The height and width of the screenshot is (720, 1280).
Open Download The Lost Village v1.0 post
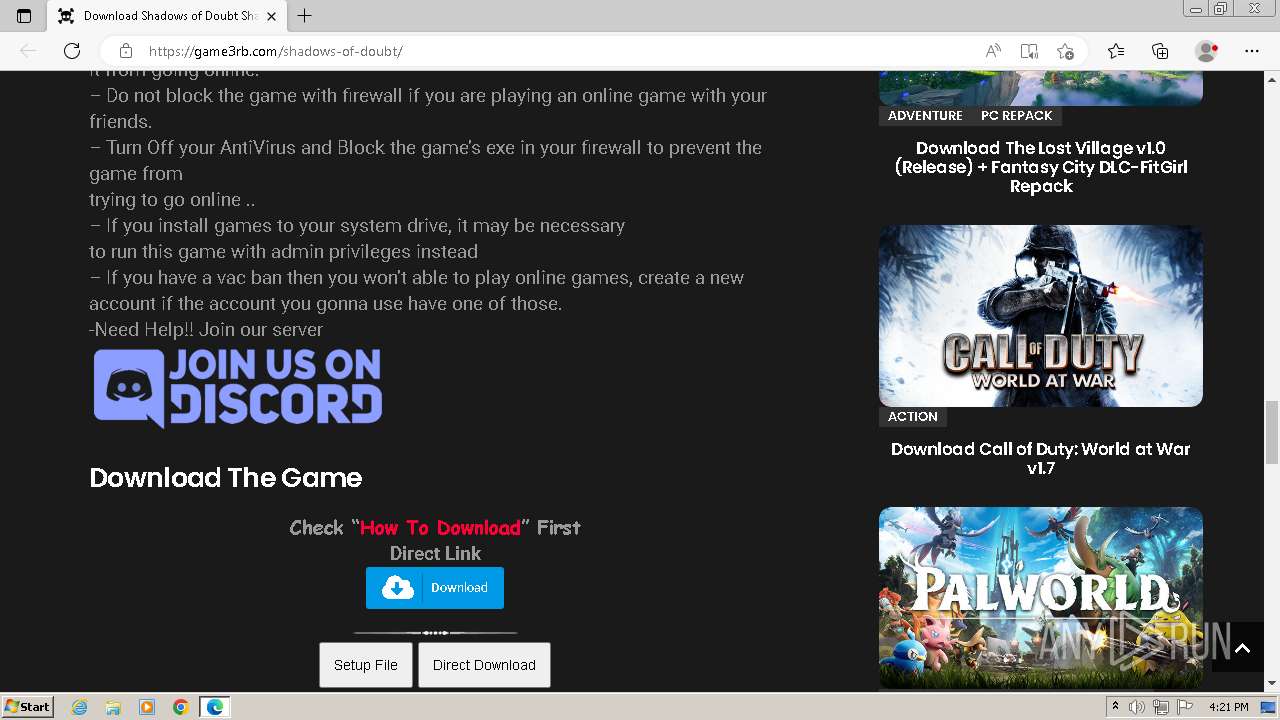click(x=1041, y=167)
